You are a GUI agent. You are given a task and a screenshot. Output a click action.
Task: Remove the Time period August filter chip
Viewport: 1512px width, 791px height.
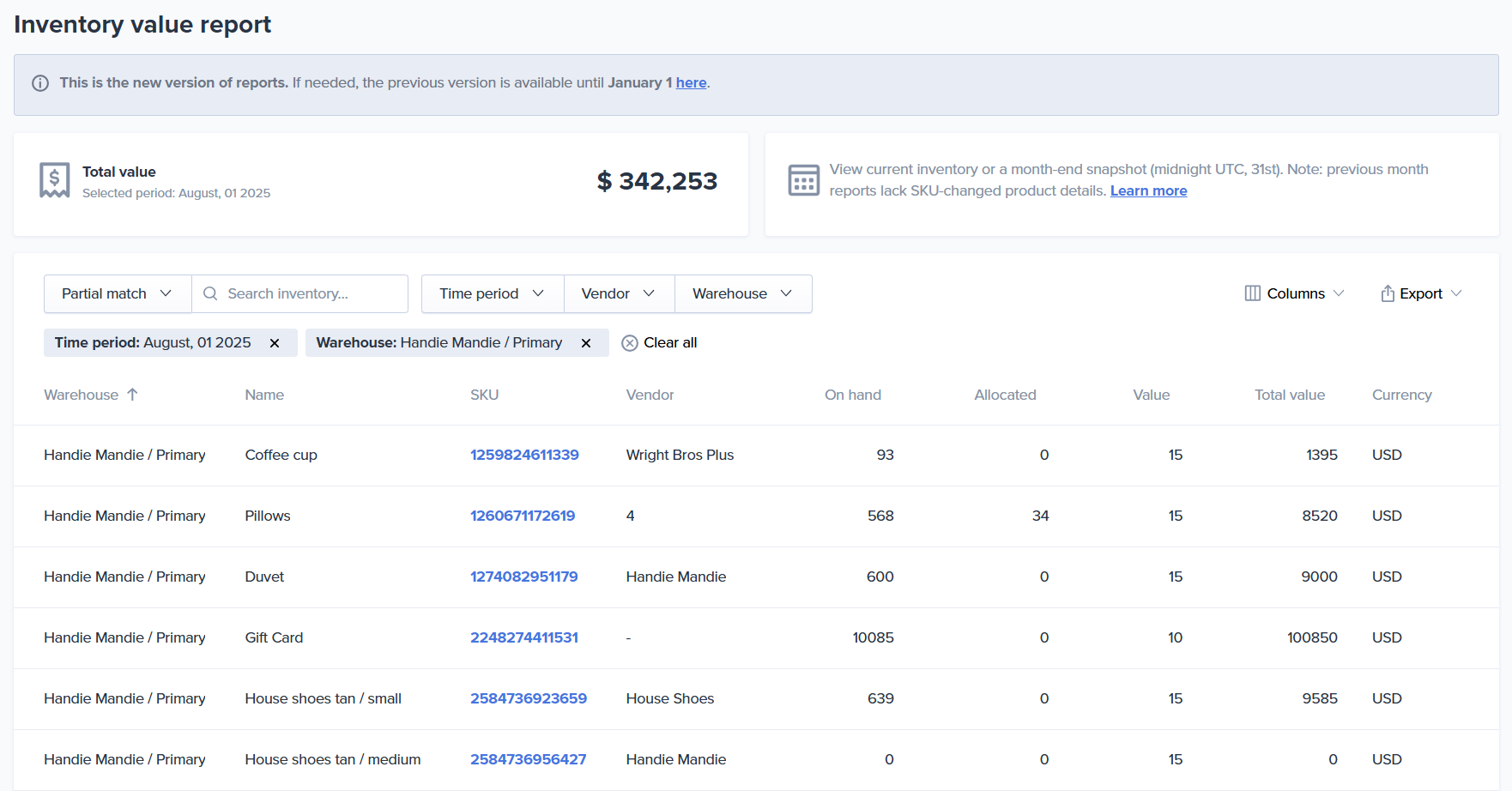pos(275,343)
